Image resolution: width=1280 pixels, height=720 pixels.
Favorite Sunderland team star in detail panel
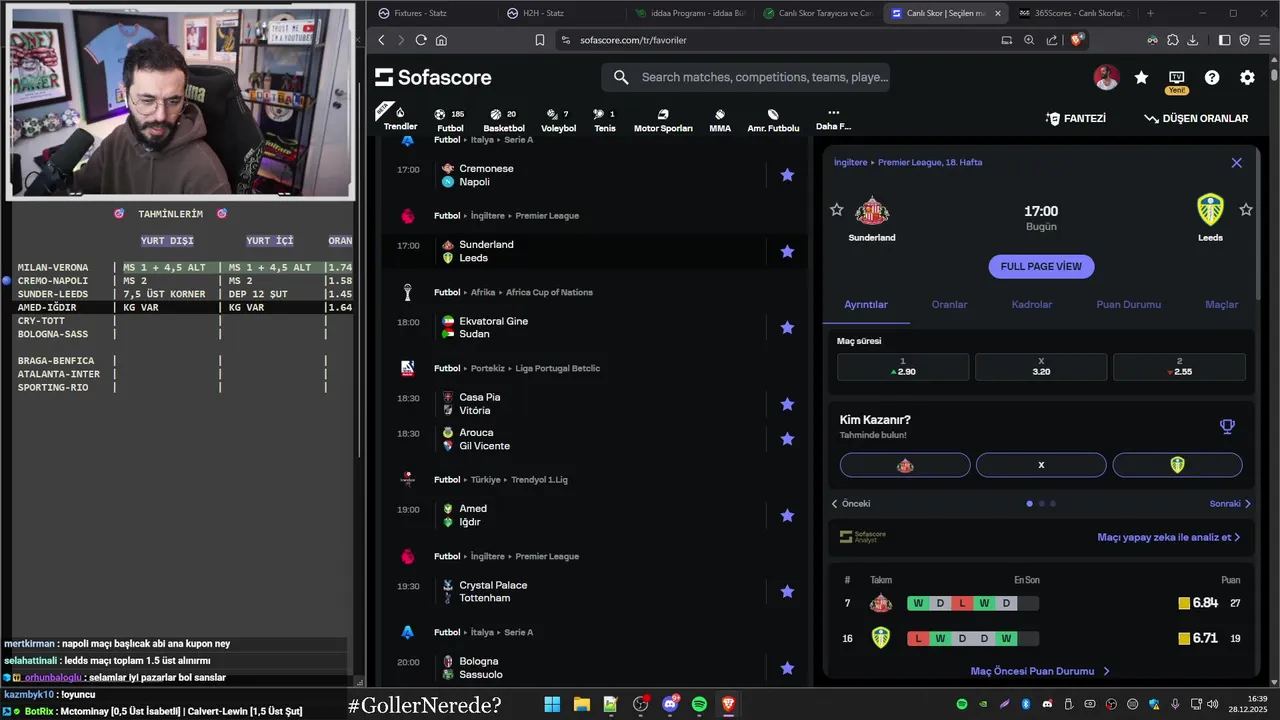tap(836, 209)
